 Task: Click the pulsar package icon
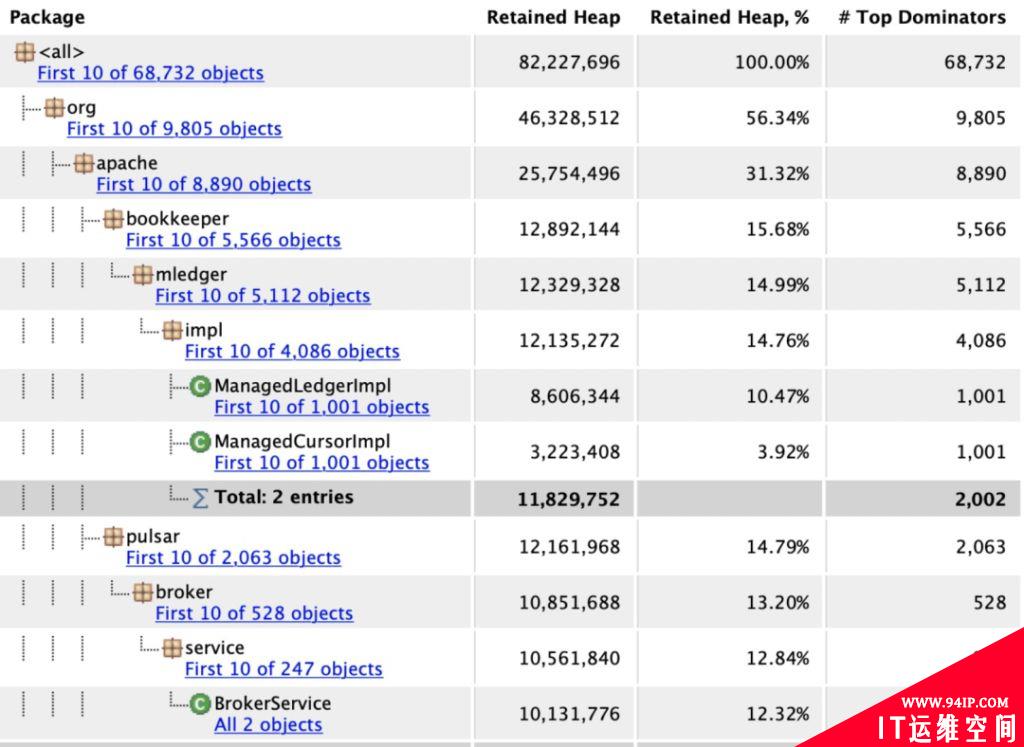click(x=113, y=537)
